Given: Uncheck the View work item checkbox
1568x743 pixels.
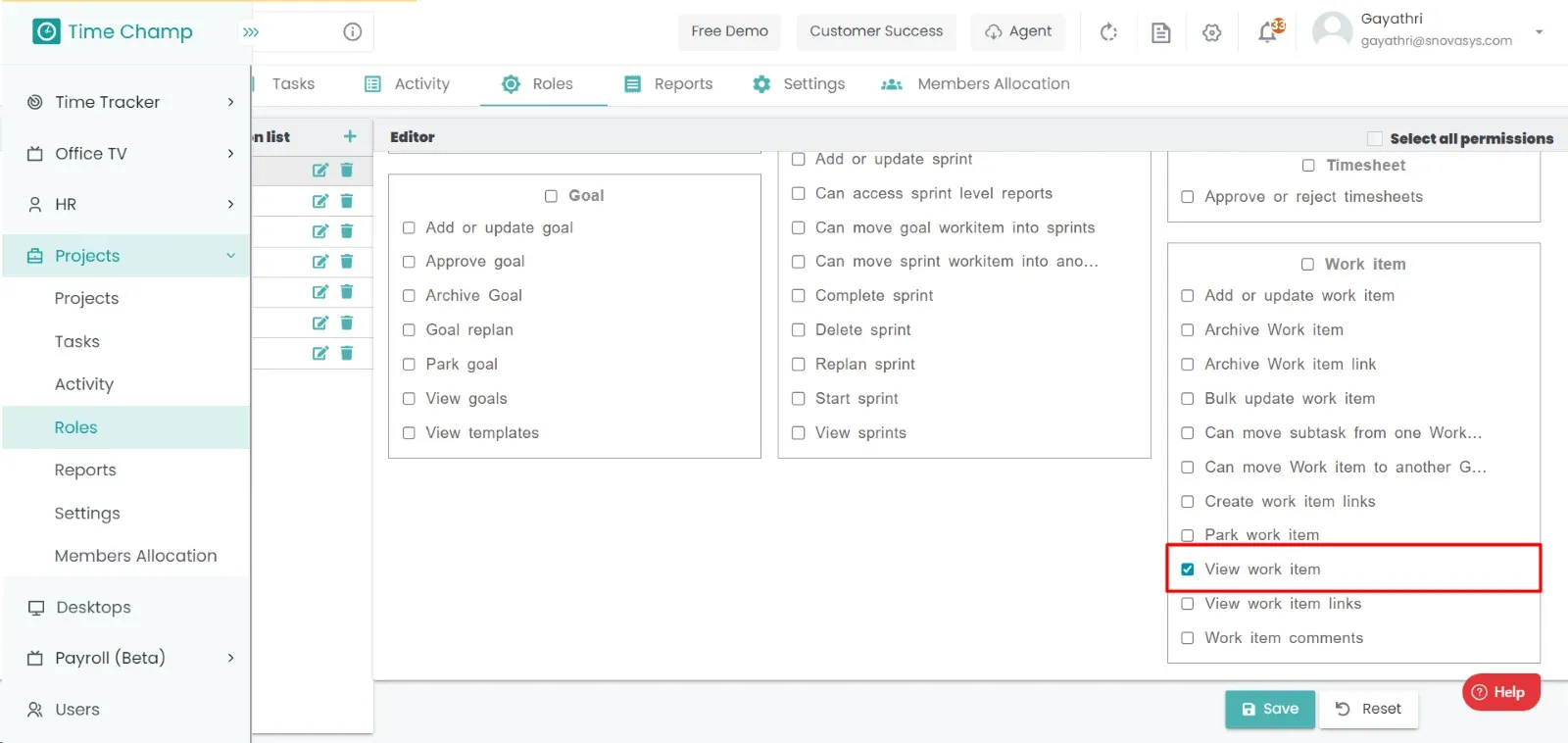Looking at the screenshot, I should [1187, 570].
